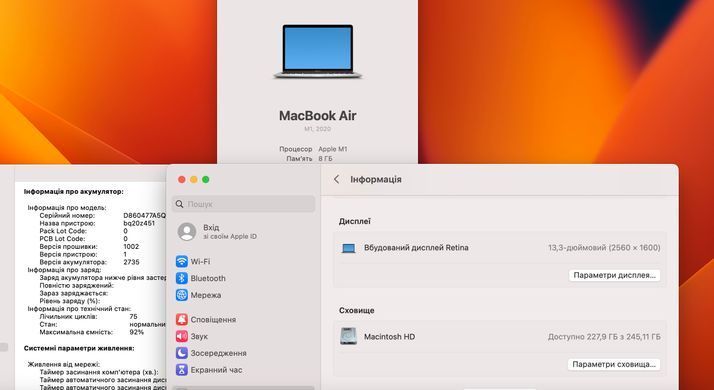Minimize the System Settings window
The width and height of the screenshot is (714, 390).
pos(194,180)
